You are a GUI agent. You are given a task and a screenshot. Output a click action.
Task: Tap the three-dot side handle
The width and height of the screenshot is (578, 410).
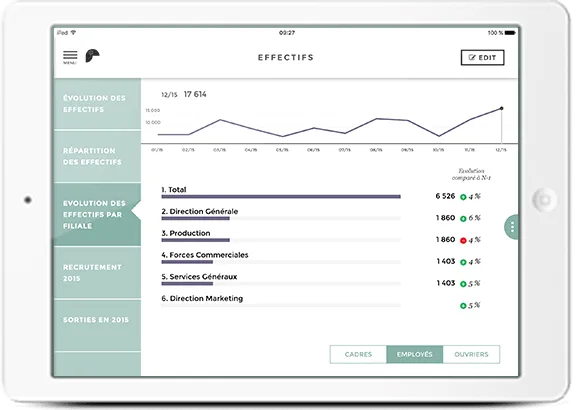point(512,227)
